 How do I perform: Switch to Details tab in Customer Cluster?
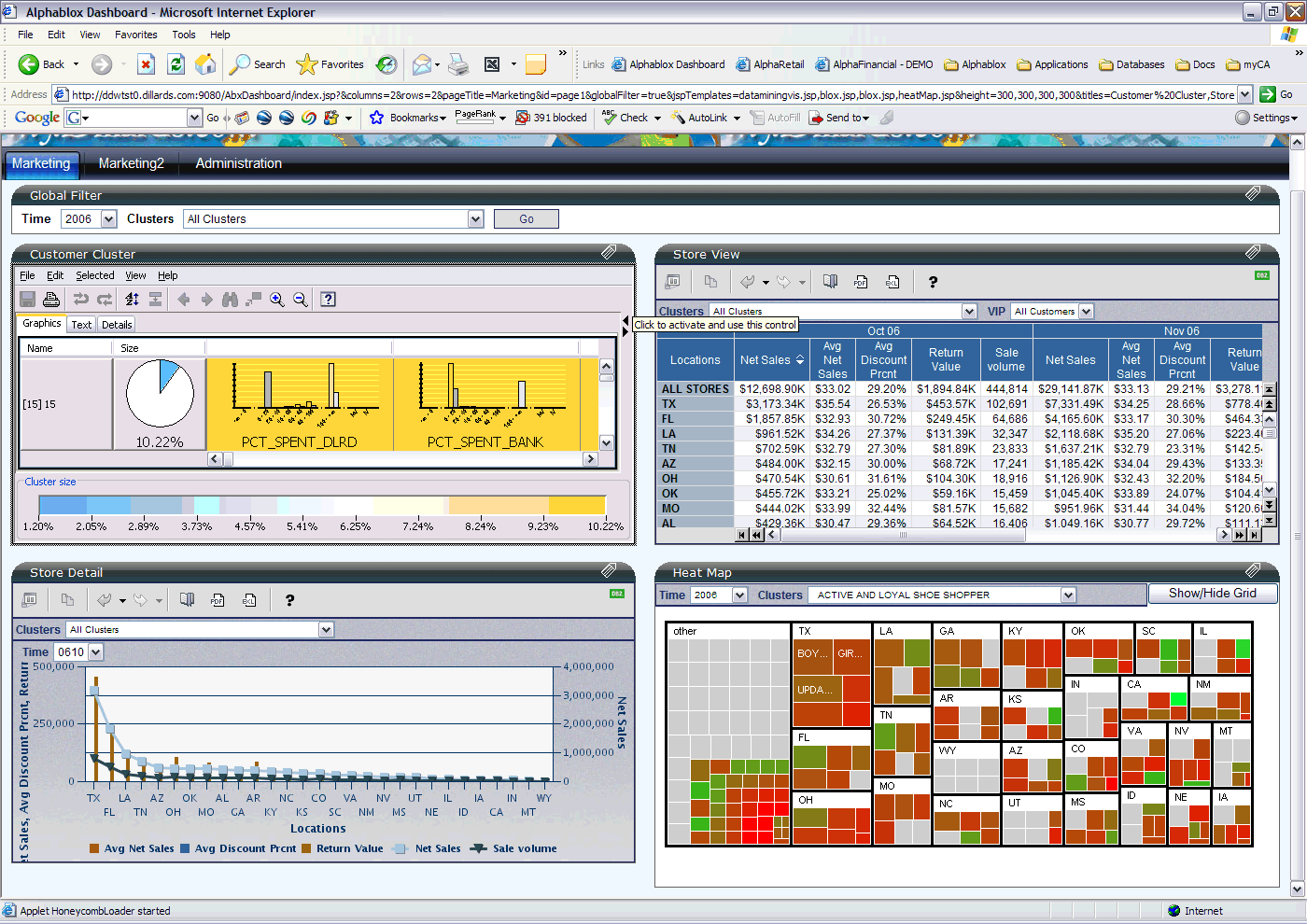tap(117, 325)
